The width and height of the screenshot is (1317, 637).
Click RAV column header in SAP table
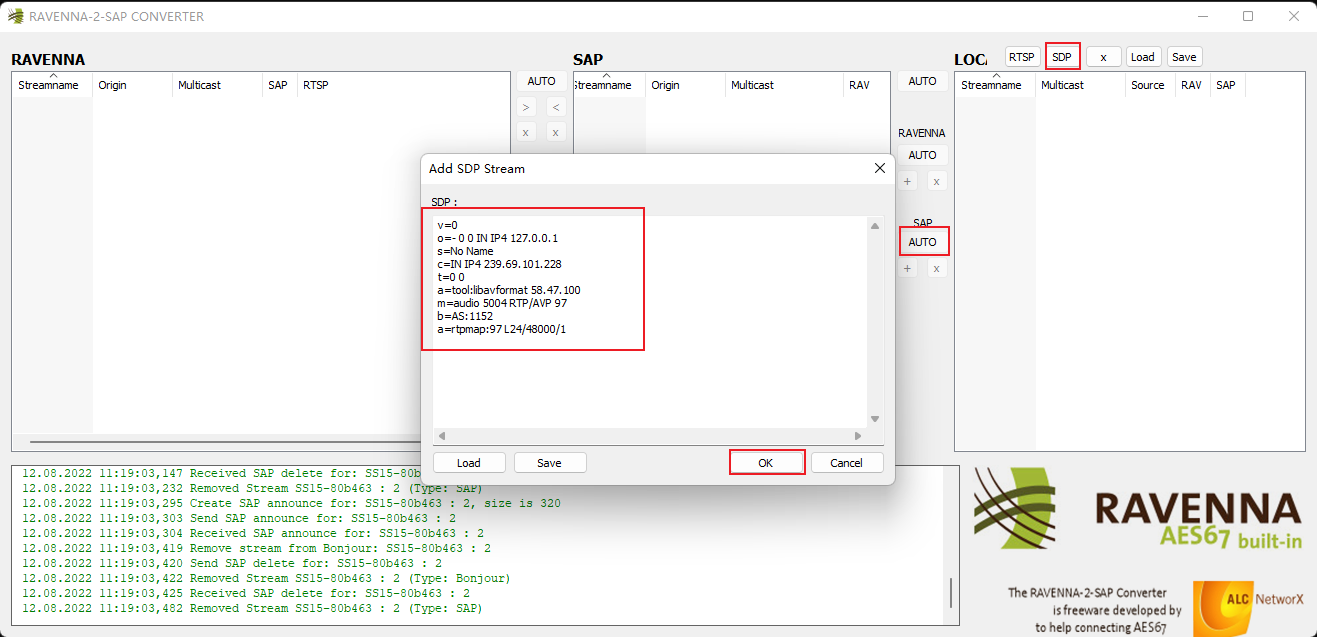pyautogui.click(x=867, y=85)
